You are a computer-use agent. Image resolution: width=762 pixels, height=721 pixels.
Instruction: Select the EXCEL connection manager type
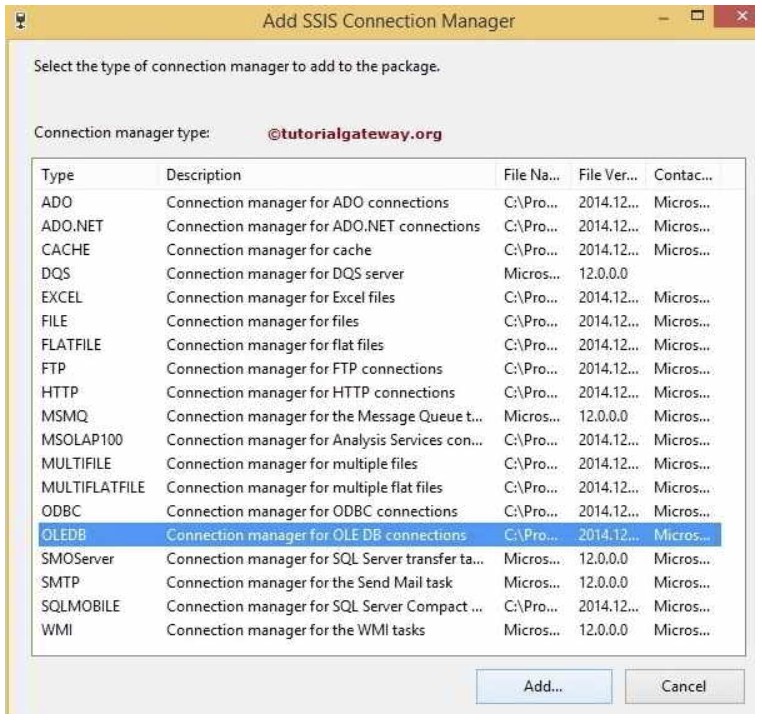379,297
